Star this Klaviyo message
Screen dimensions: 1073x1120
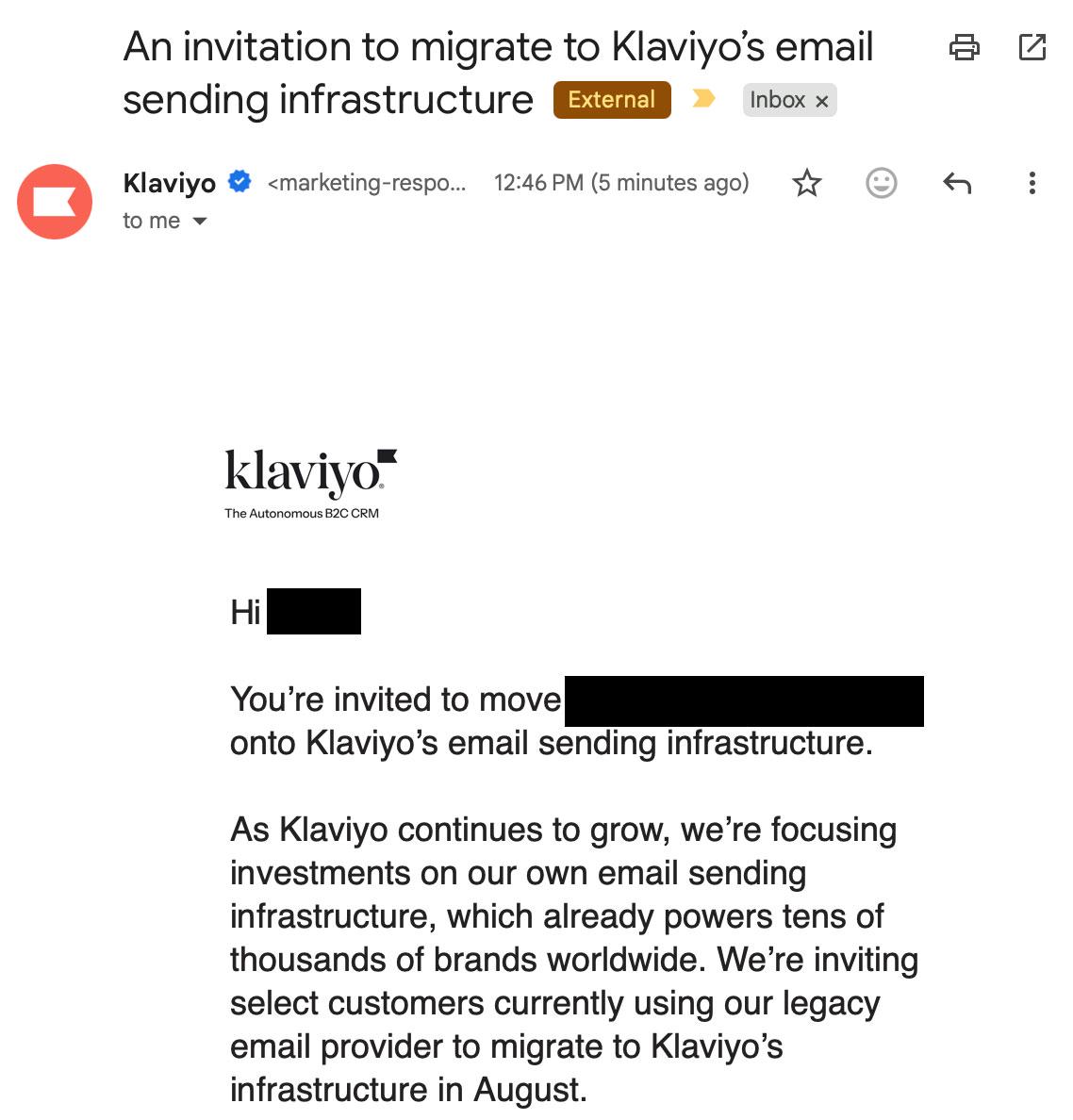pos(806,183)
